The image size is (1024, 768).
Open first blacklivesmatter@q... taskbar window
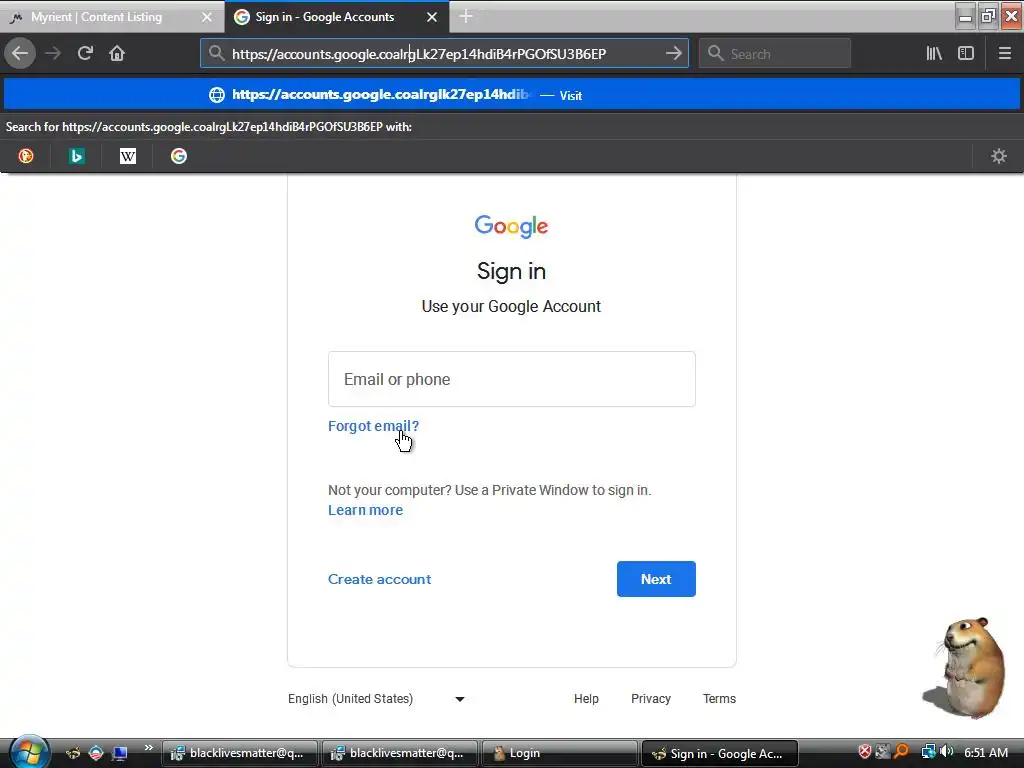coord(239,753)
